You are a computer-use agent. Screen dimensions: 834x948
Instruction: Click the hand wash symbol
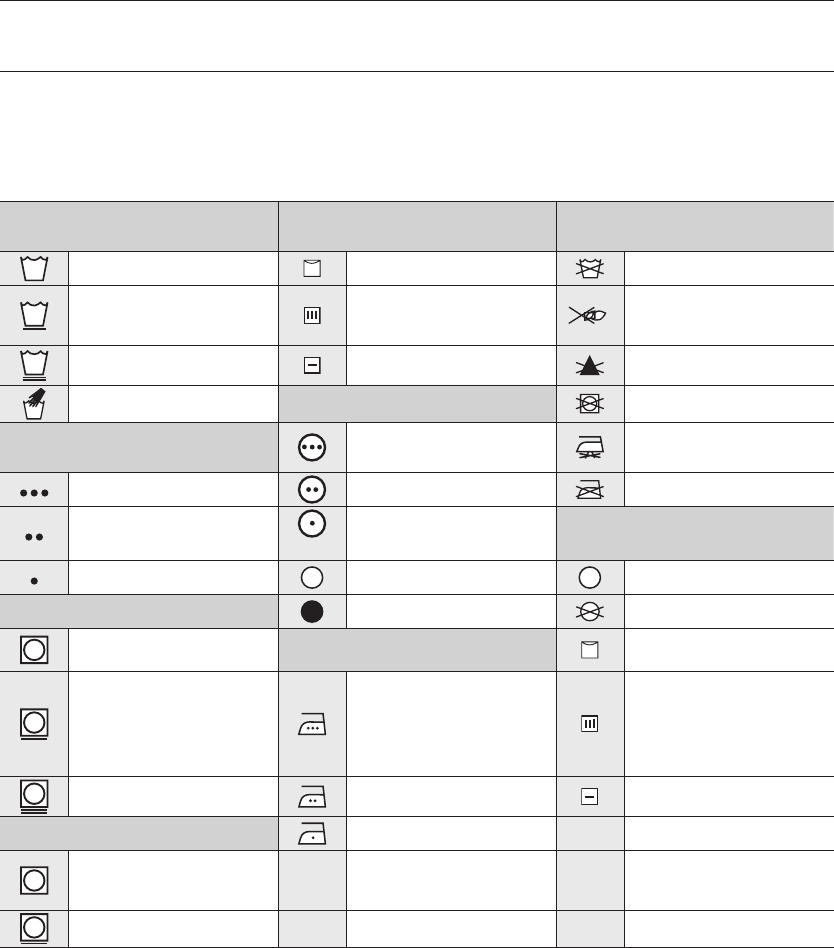point(35,404)
